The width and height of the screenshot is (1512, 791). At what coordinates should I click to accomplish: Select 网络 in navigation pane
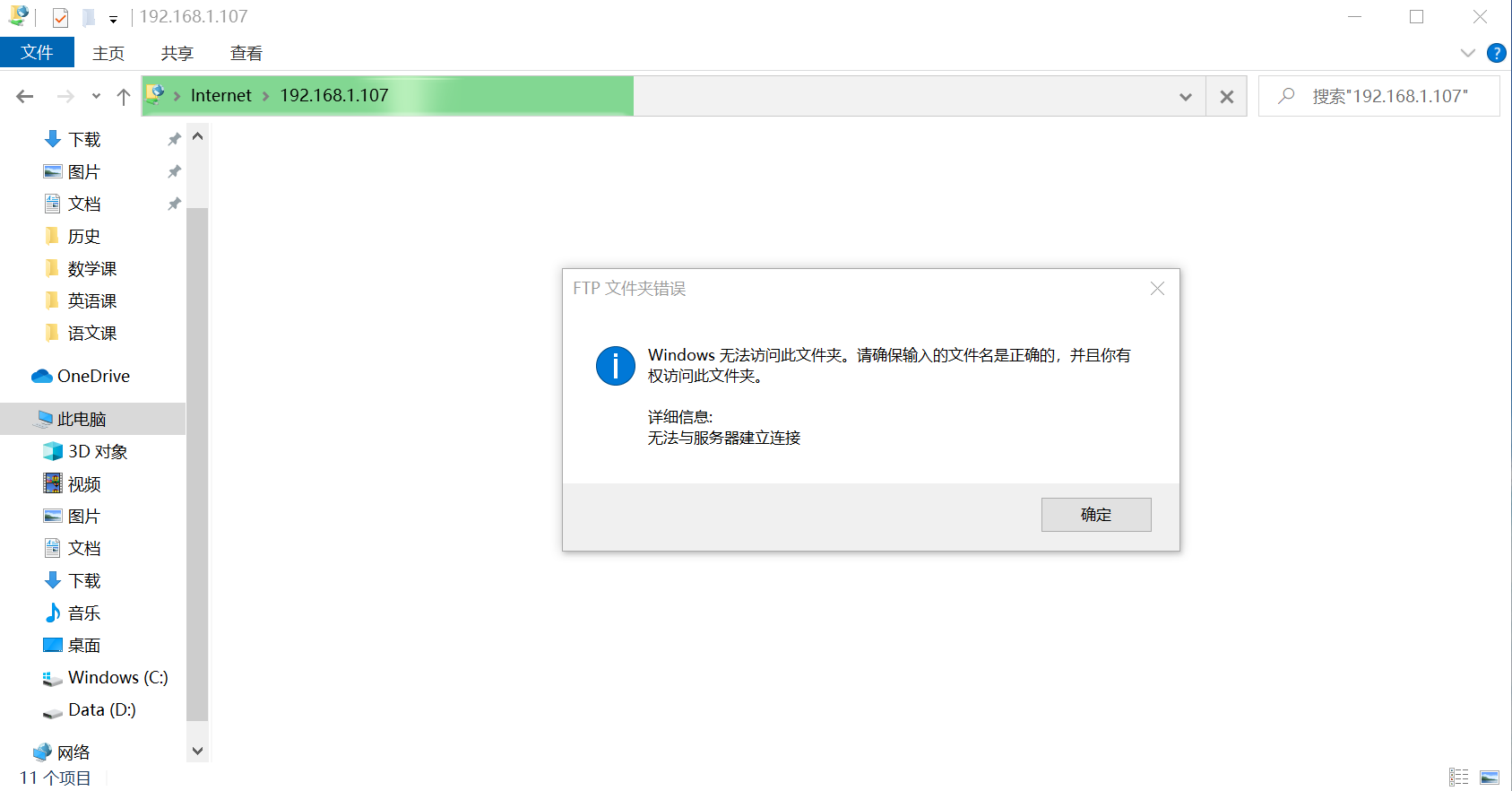(x=73, y=752)
